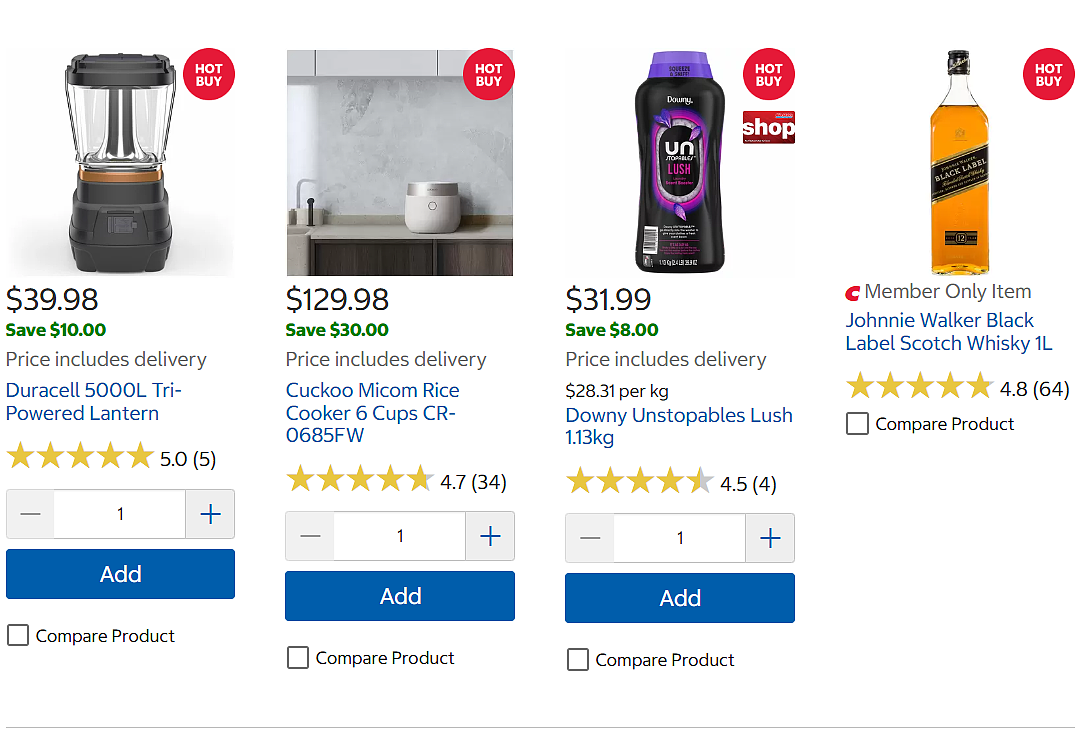Image resolution: width=1080 pixels, height=734 pixels.
Task: Increase quantity for Duracell lantern
Action: click(210, 514)
